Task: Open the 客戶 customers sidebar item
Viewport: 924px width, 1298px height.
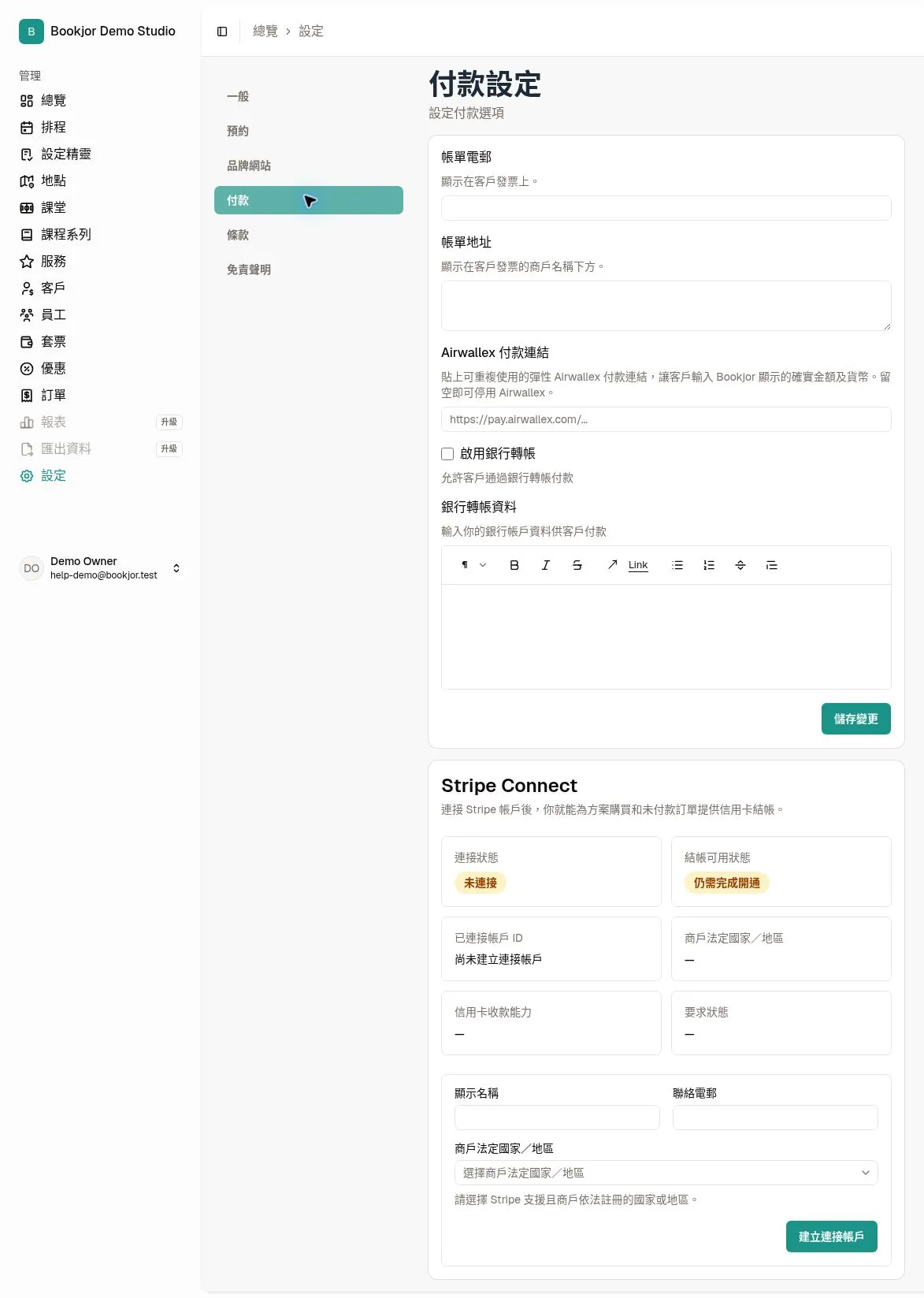Action: click(100, 288)
